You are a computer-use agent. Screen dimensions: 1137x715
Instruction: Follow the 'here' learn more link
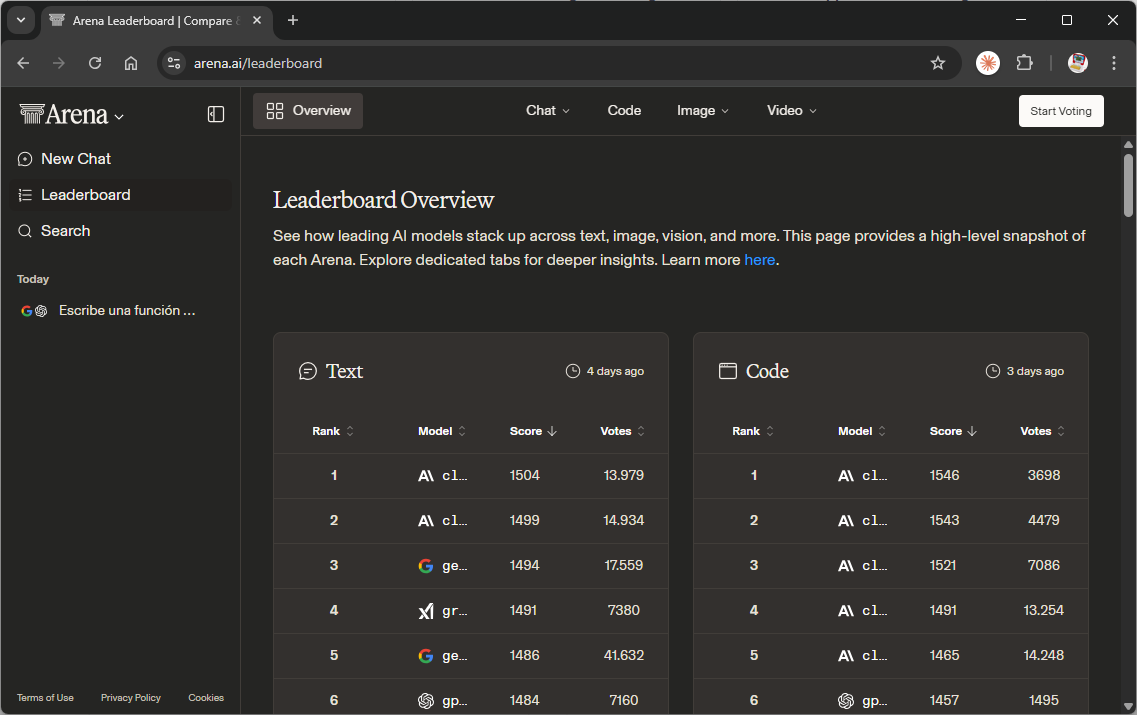[759, 260]
